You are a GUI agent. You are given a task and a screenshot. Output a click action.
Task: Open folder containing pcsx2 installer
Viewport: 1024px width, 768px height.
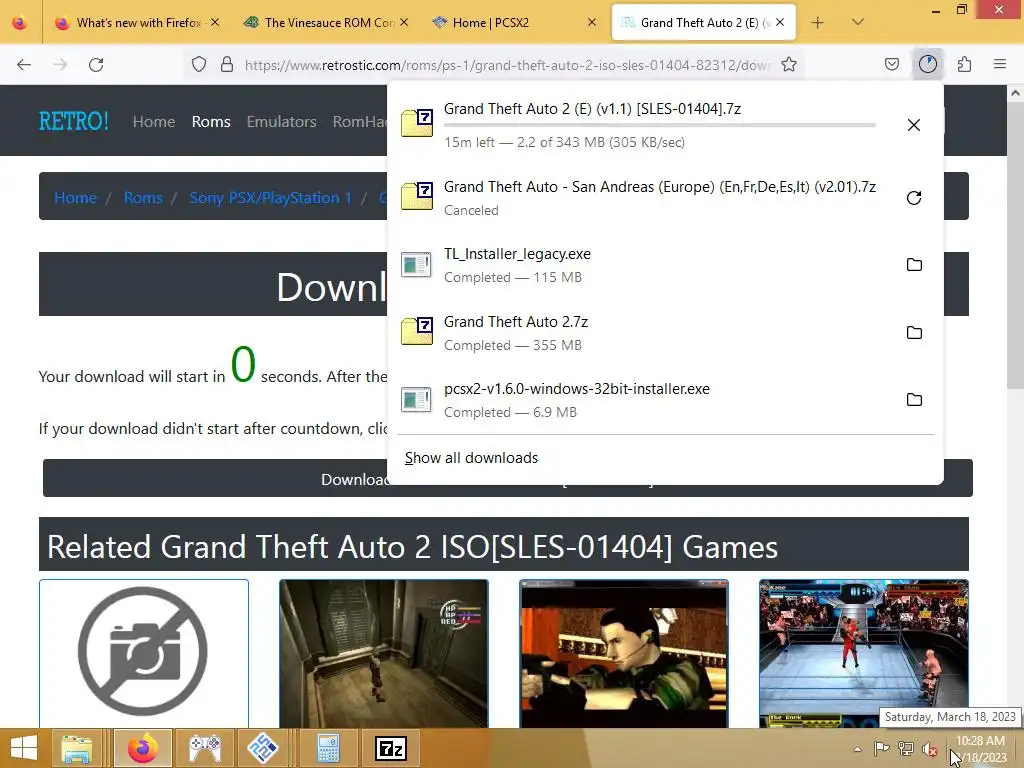coord(914,400)
